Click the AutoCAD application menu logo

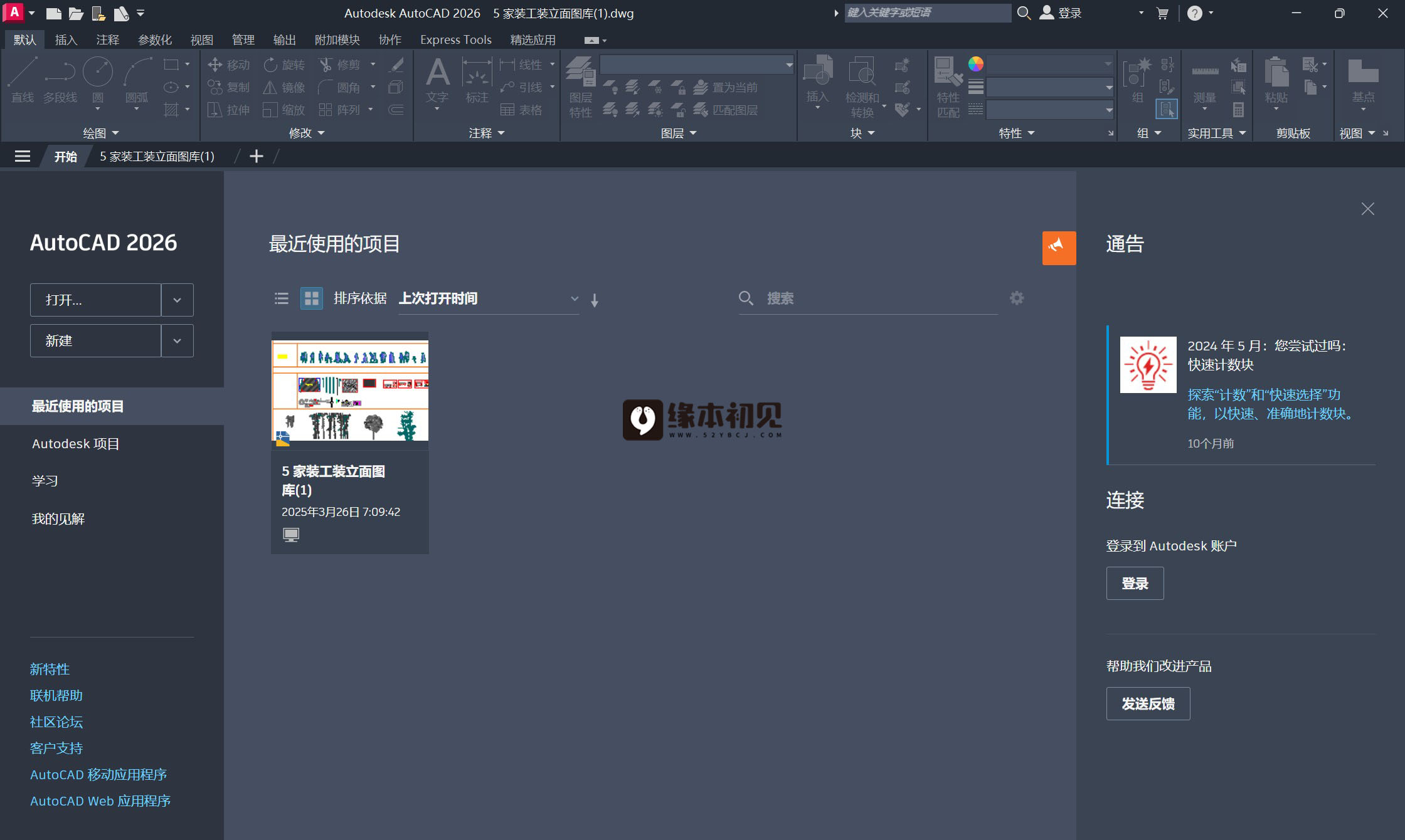(14, 12)
